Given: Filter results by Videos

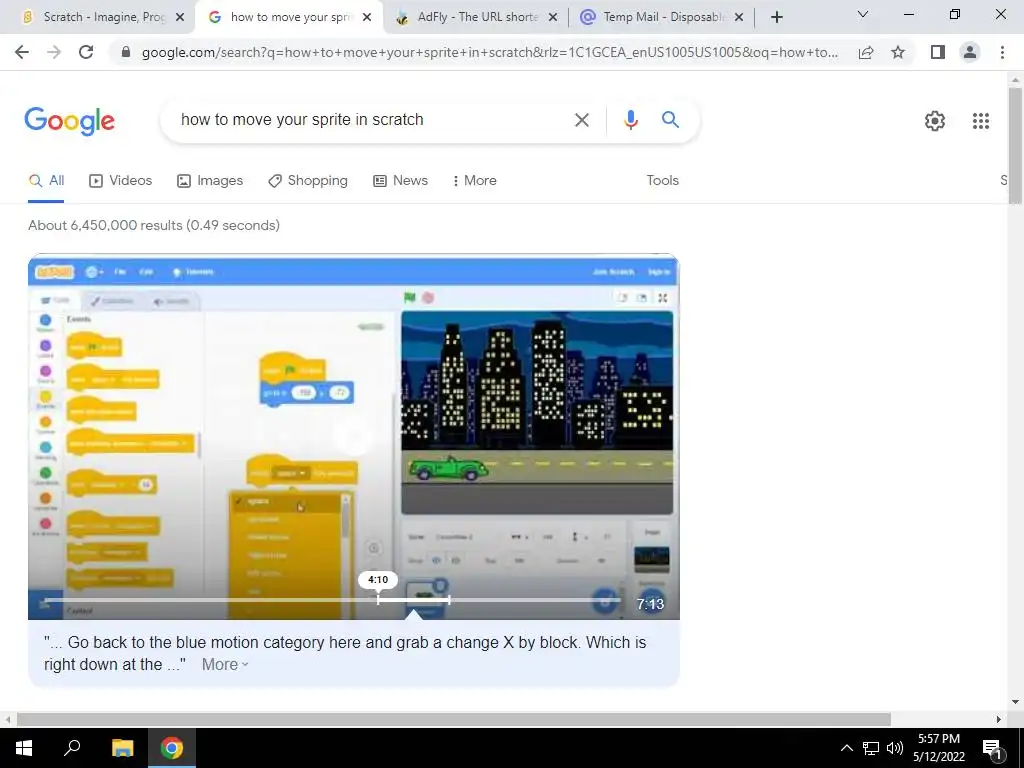Looking at the screenshot, I should [120, 181].
